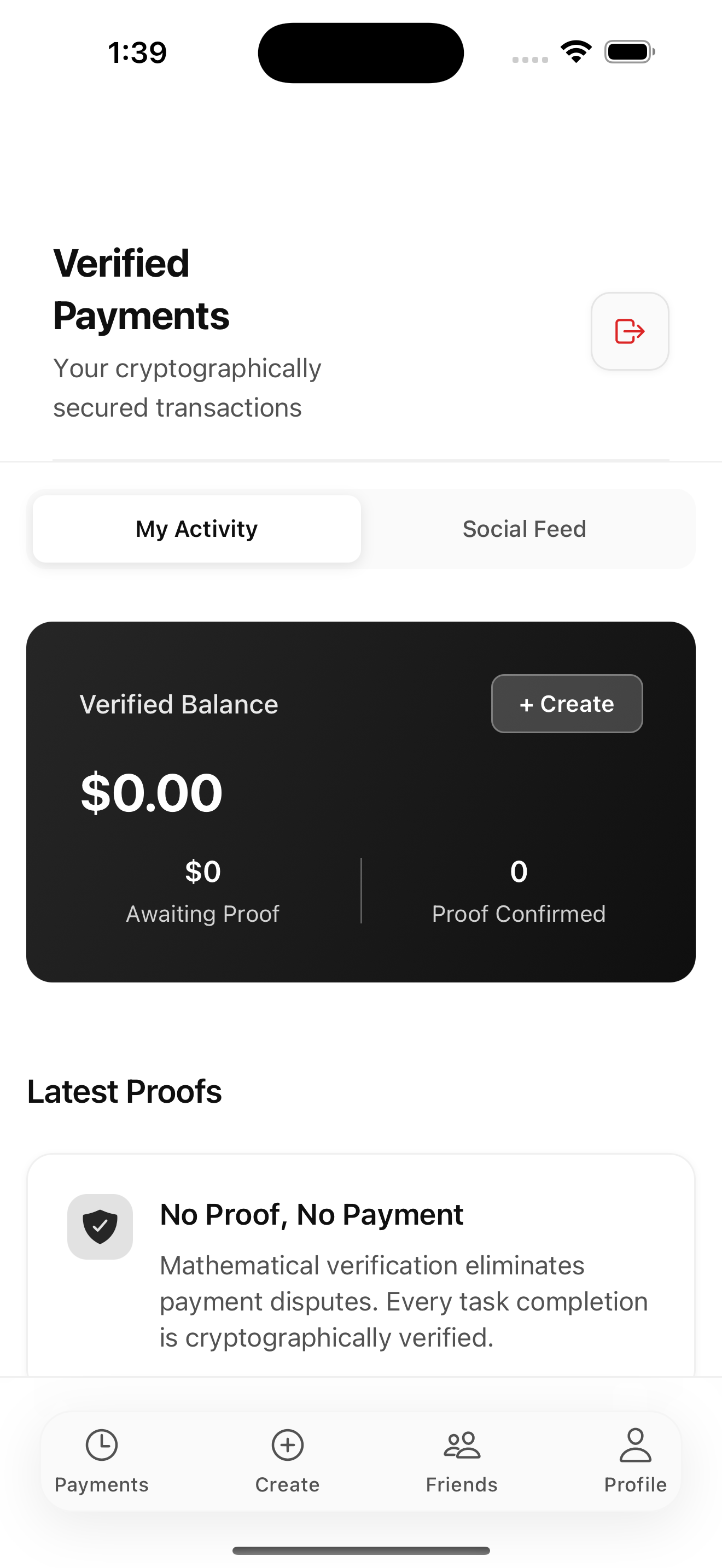Tap the Profile person icon
This screenshot has width=722, height=1568.
[635, 1444]
